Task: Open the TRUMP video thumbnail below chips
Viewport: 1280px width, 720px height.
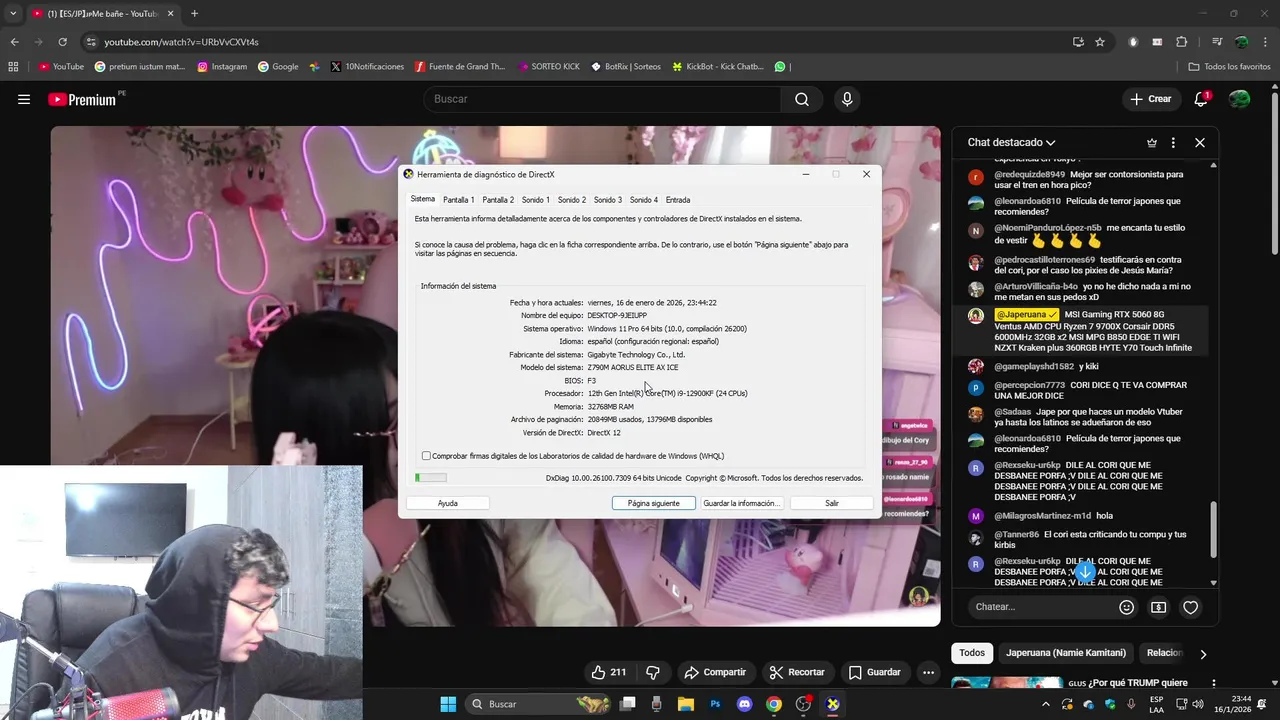Action: (x=1007, y=684)
